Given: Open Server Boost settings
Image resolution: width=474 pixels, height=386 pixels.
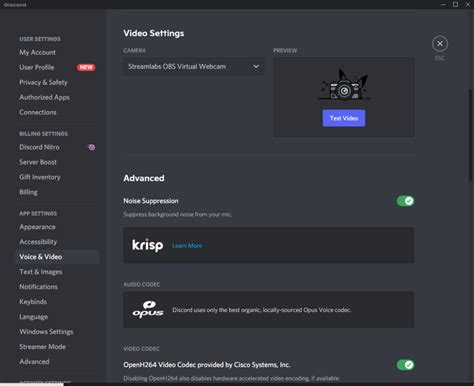Looking at the screenshot, I should [x=38, y=162].
